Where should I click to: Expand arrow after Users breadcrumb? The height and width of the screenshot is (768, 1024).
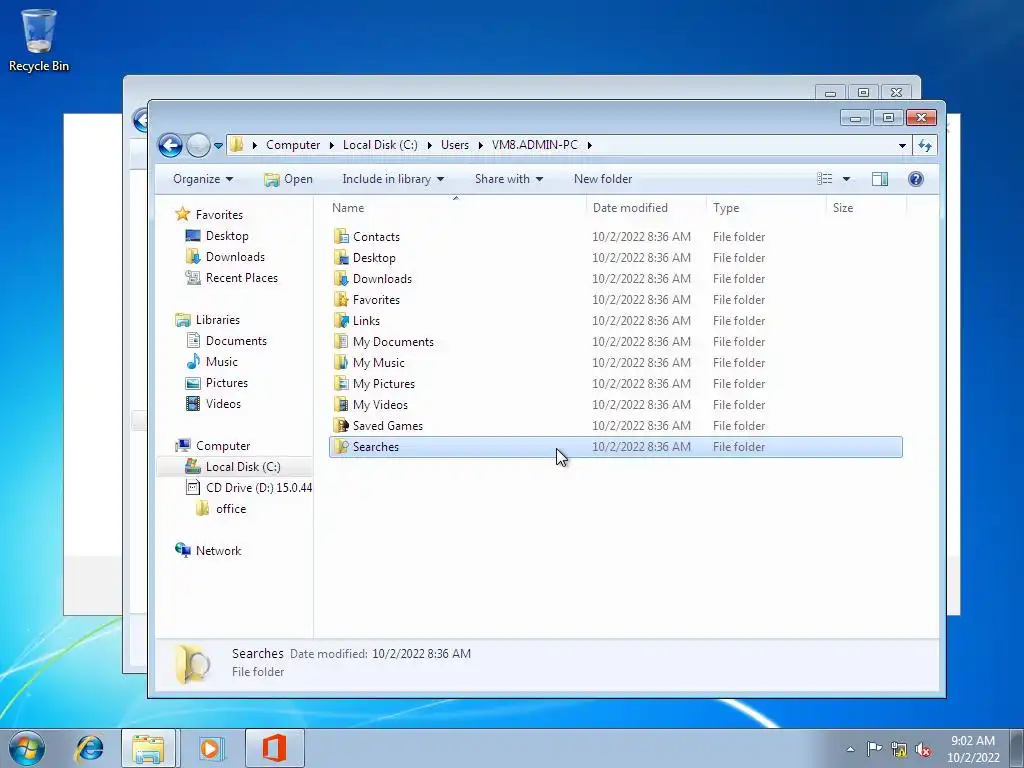[481, 145]
